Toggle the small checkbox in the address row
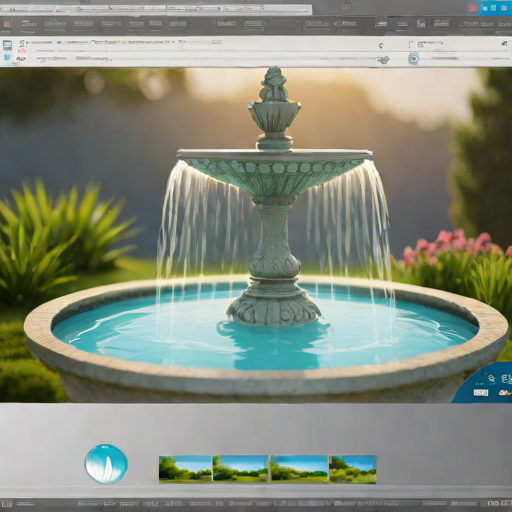The width and height of the screenshot is (512, 512). [411, 44]
